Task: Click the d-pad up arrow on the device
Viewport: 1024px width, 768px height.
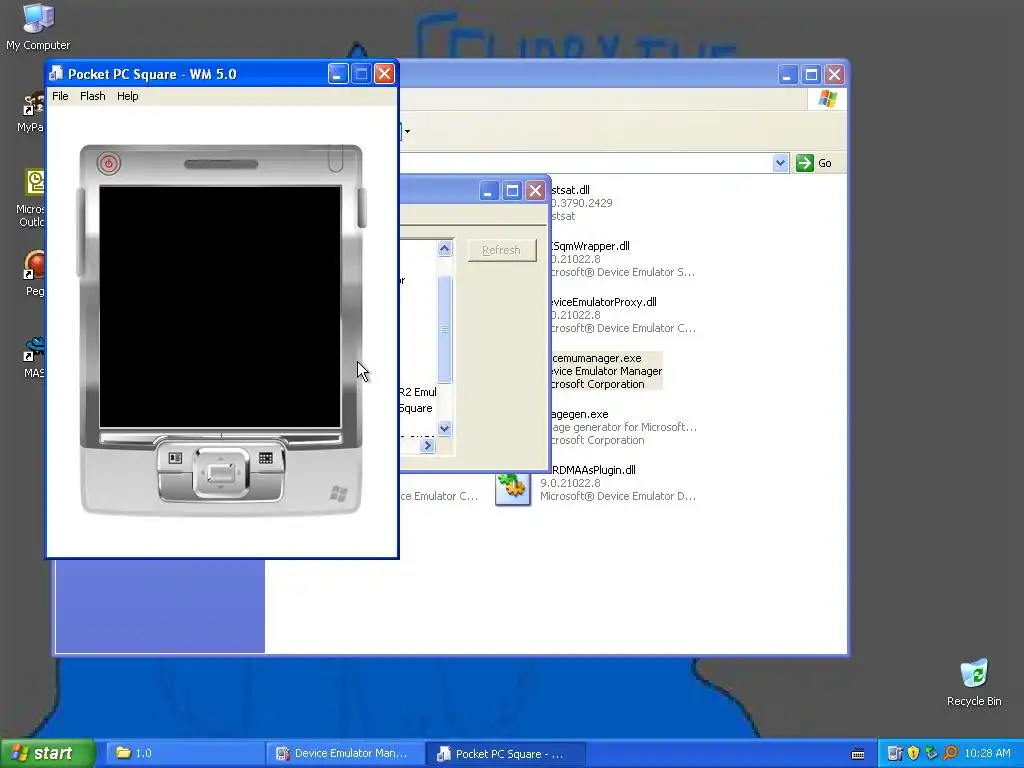Action: click(x=221, y=458)
